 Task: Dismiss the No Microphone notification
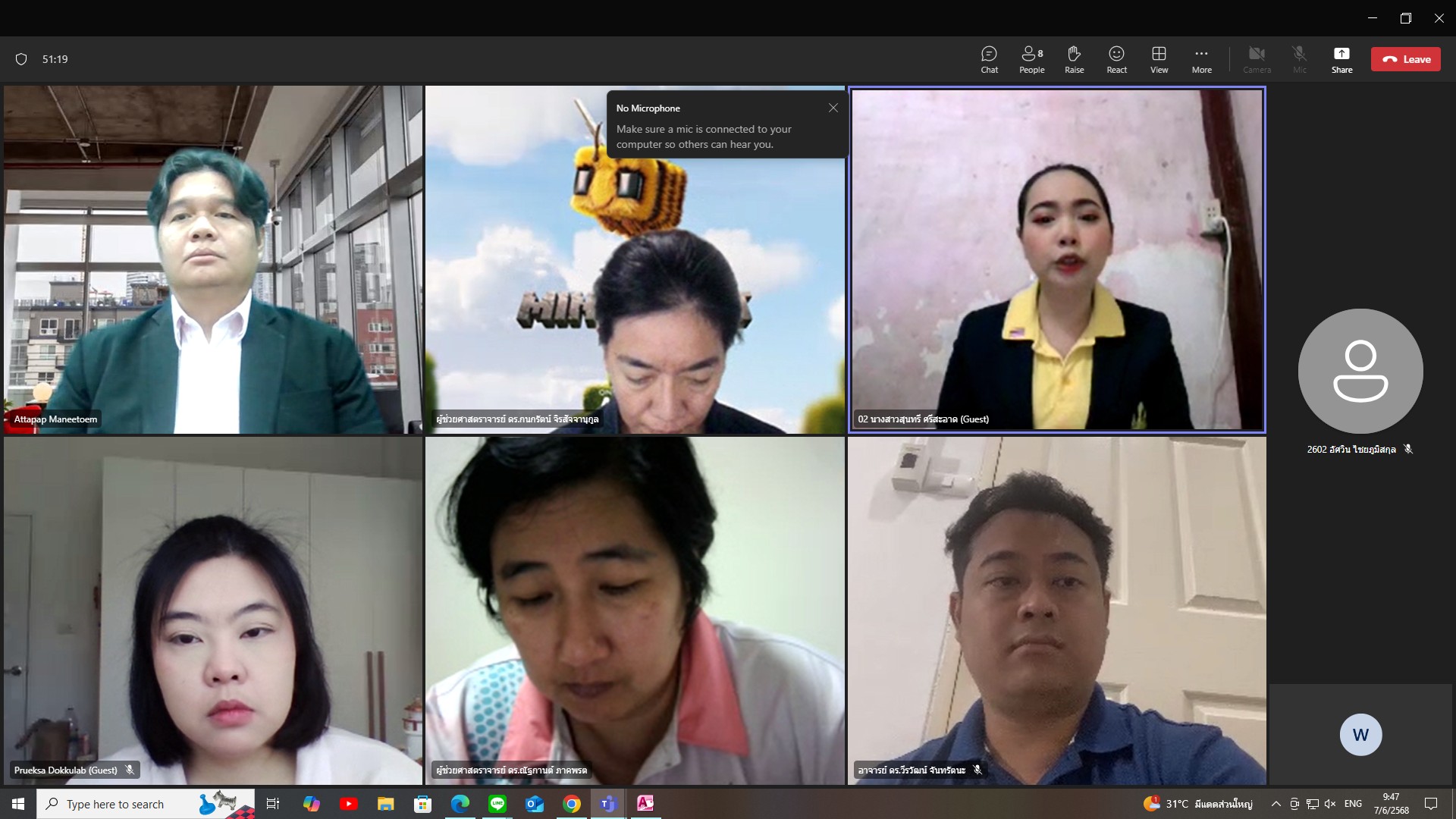pos(833,108)
